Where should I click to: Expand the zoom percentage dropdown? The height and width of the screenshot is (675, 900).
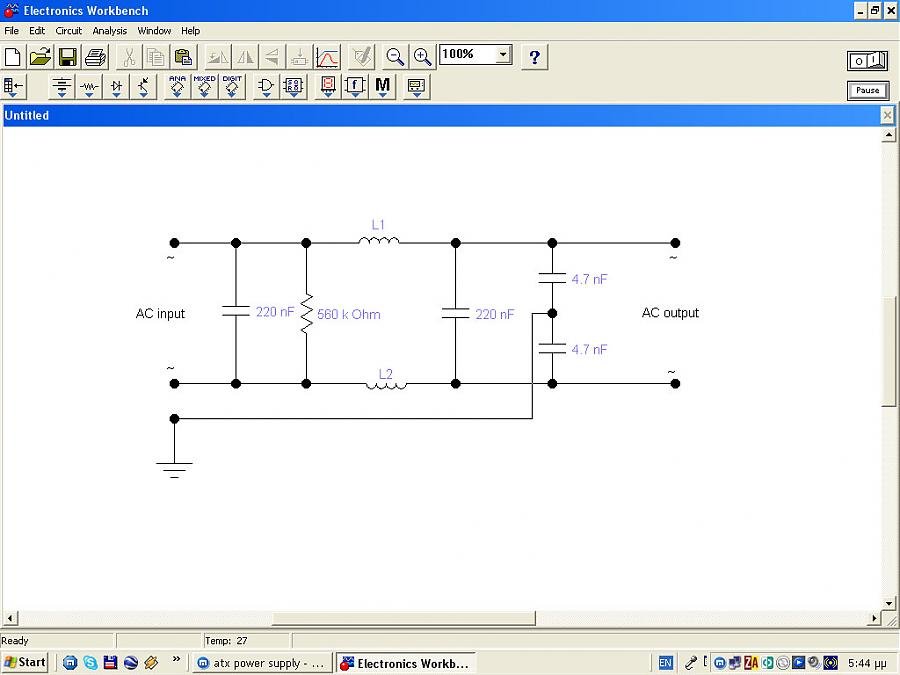coord(503,55)
